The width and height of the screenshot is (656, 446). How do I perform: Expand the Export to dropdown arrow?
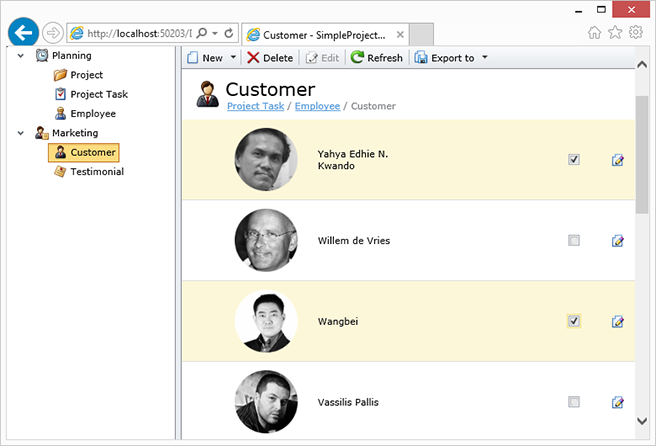(485, 58)
